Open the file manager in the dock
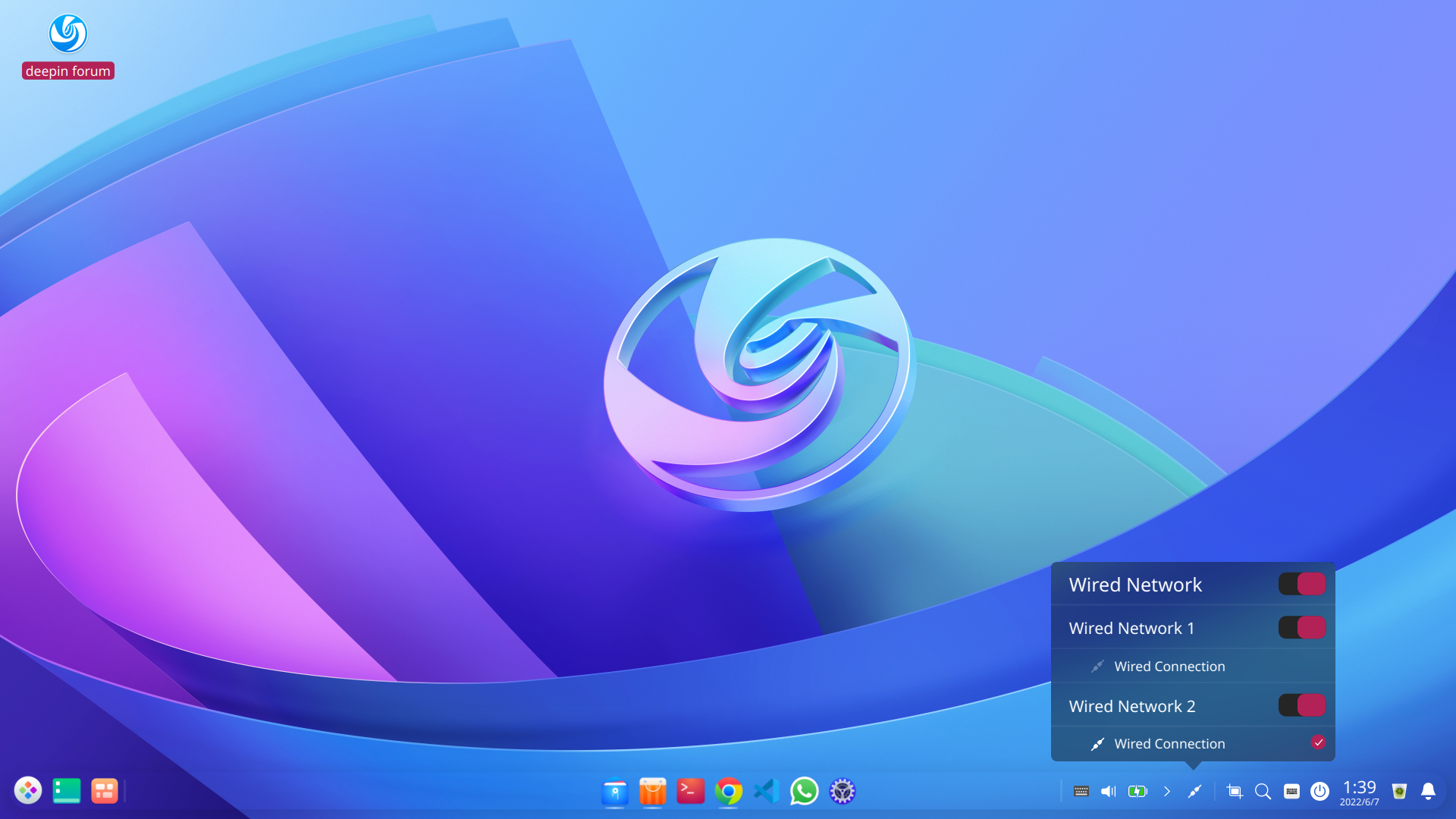 [x=615, y=792]
